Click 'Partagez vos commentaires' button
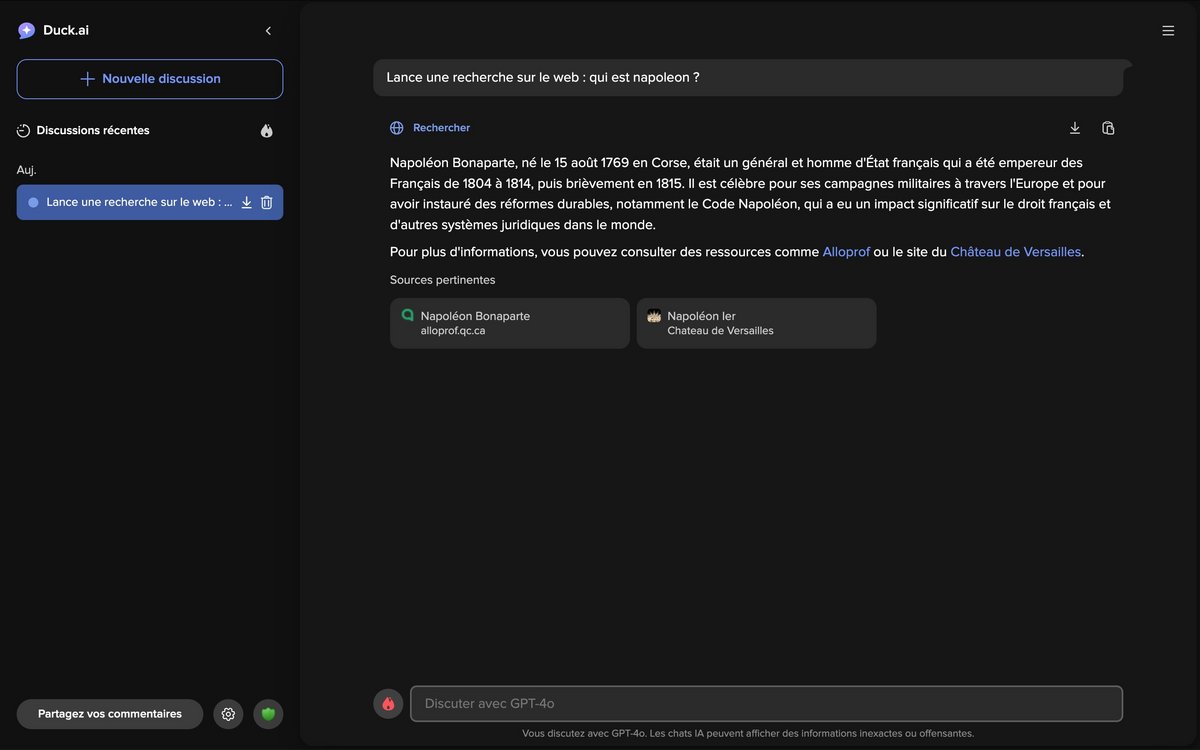The image size is (1200, 750). pos(110,714)
